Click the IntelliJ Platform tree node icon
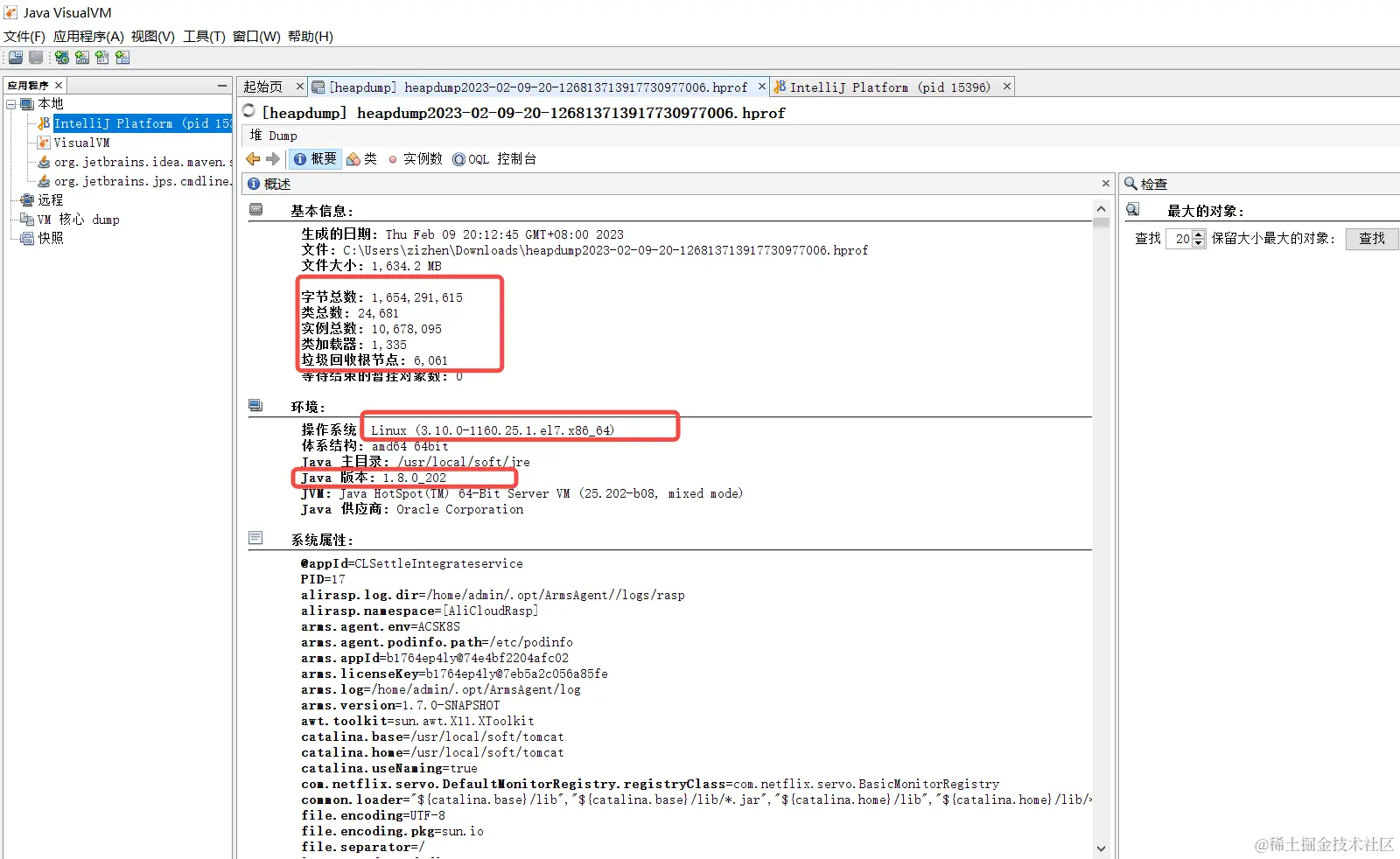Screen dimensions: 1400x859 point(44,123)
